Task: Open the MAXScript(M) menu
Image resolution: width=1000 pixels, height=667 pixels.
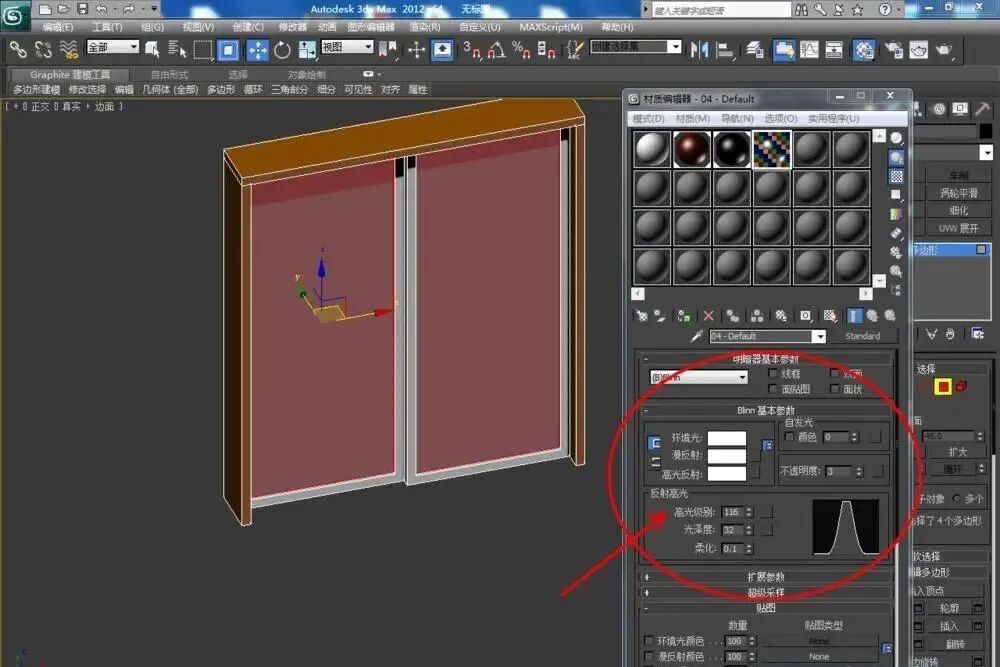Action: point(550,27)
